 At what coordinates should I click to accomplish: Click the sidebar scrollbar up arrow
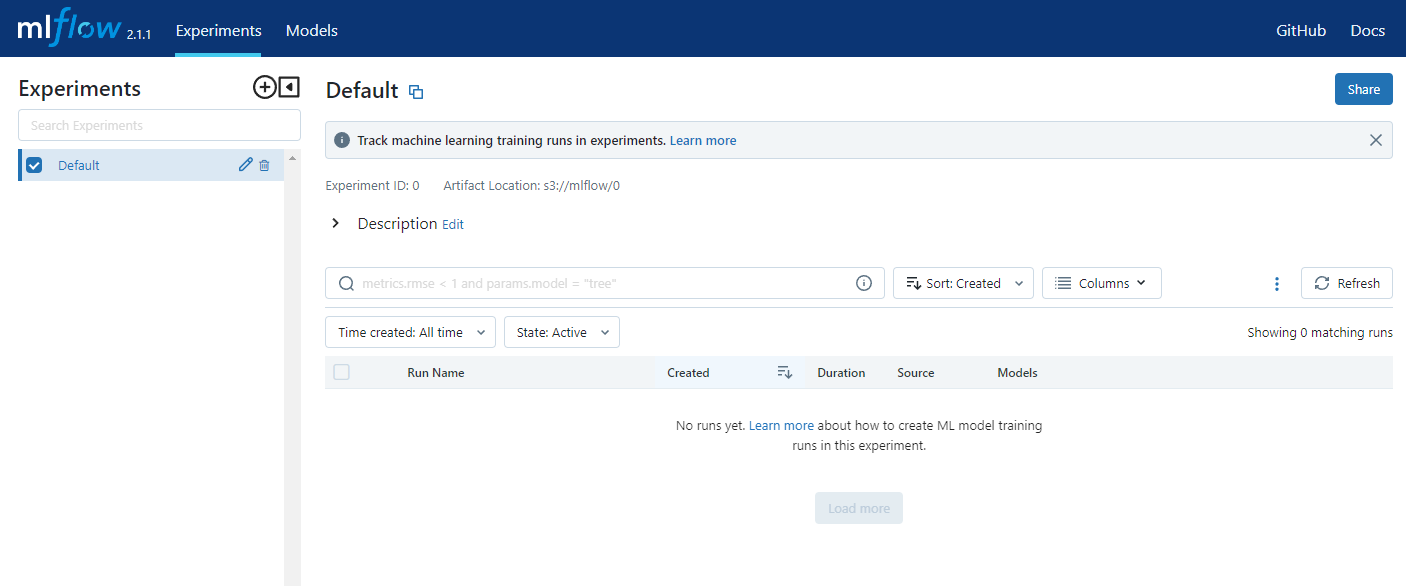[x=292, y=158]
